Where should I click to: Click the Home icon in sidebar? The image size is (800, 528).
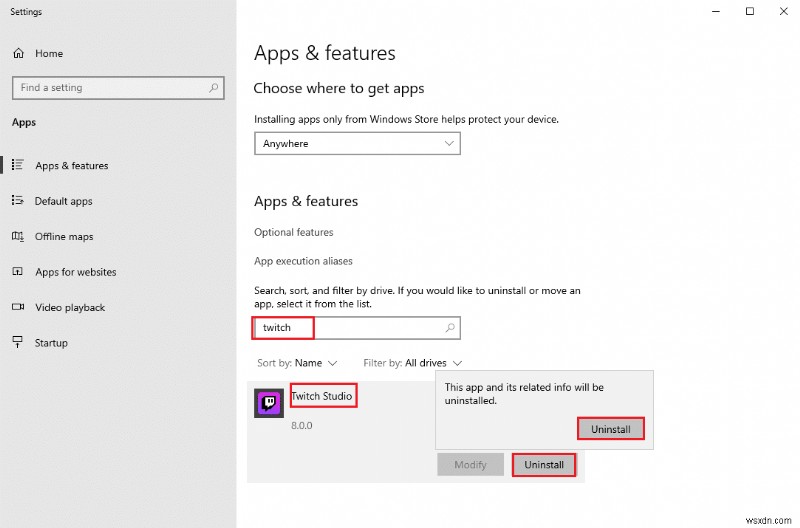(x=19, y=53)
